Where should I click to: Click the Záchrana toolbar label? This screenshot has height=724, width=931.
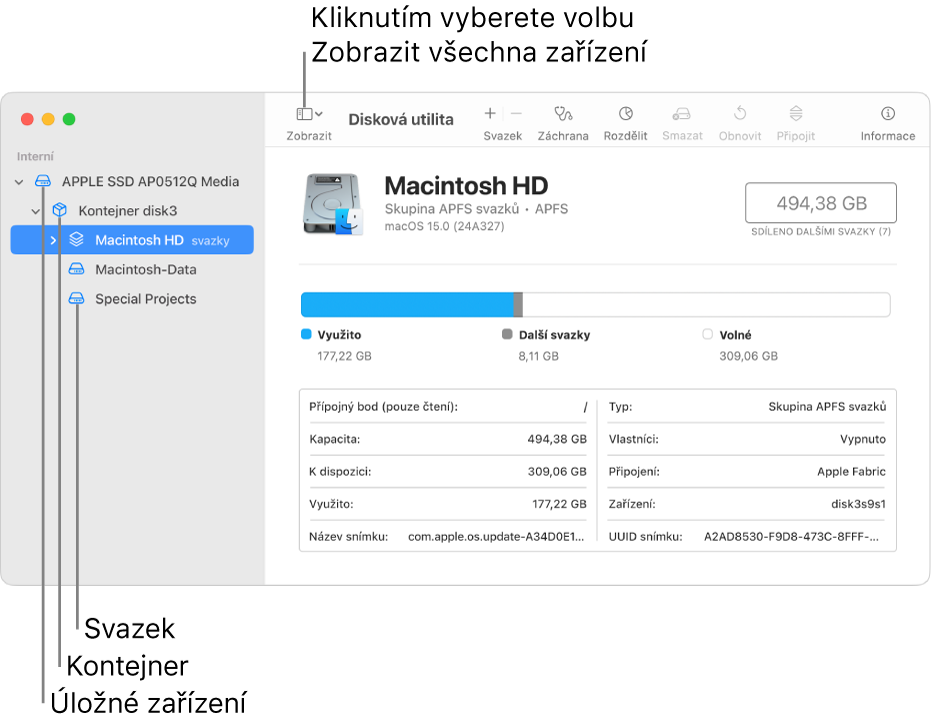pyautogui.click(x=563, y=136)
